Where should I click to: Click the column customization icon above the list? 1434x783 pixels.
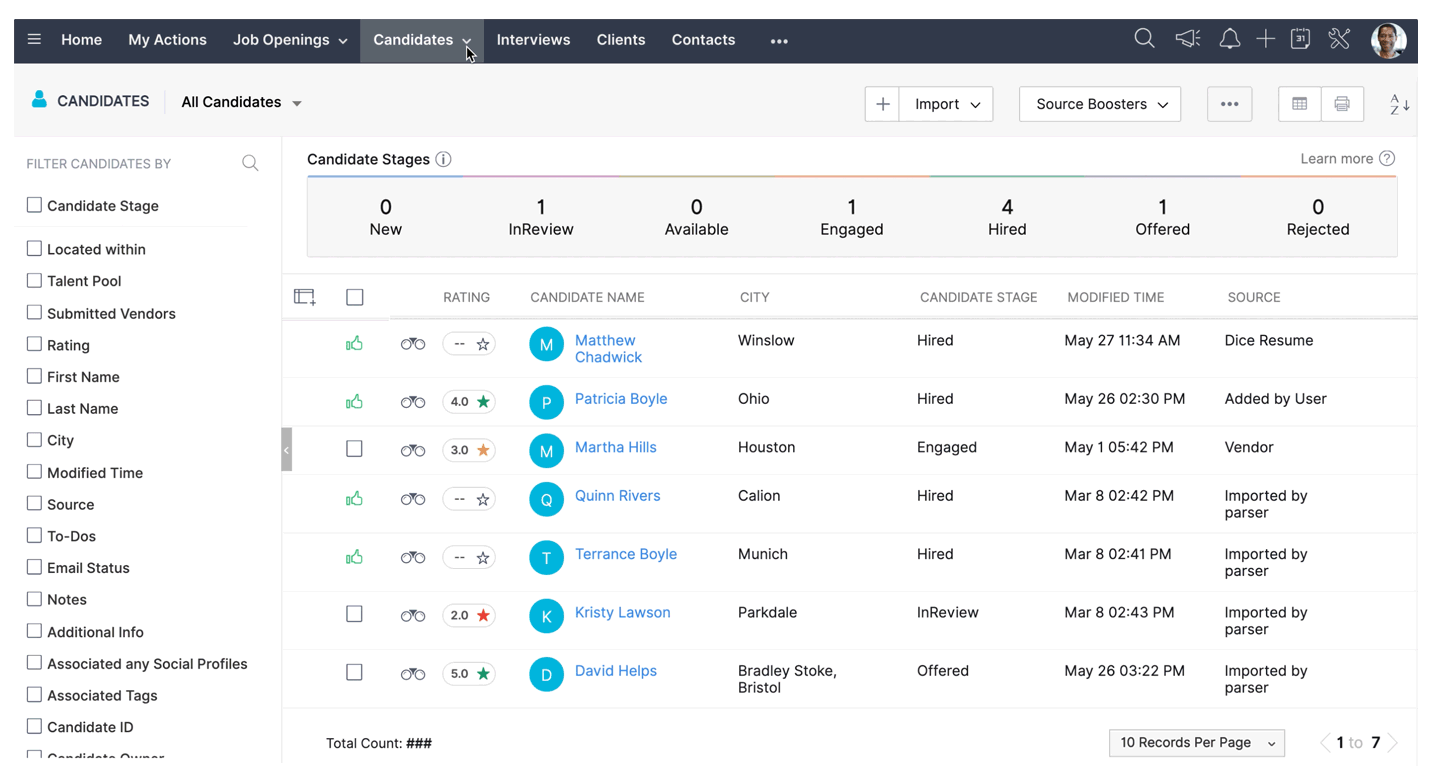tap(305, 296)
